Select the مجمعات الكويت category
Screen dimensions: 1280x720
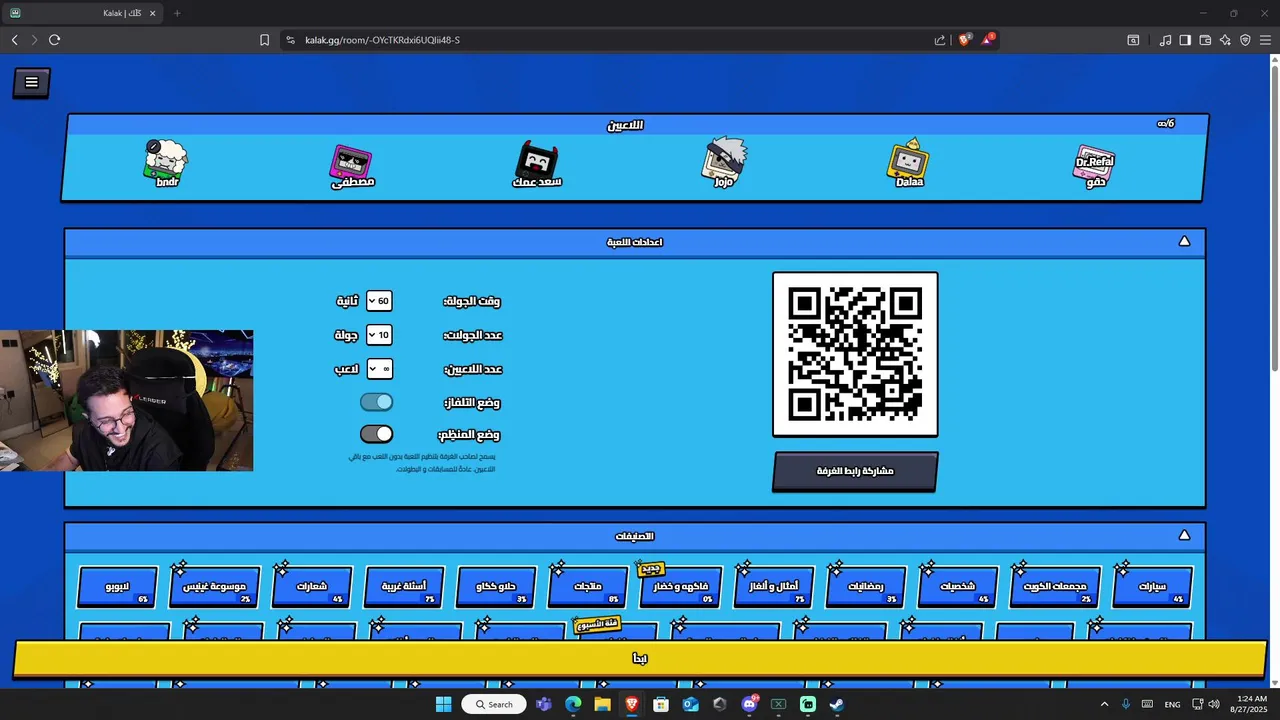click(1055, 587)
